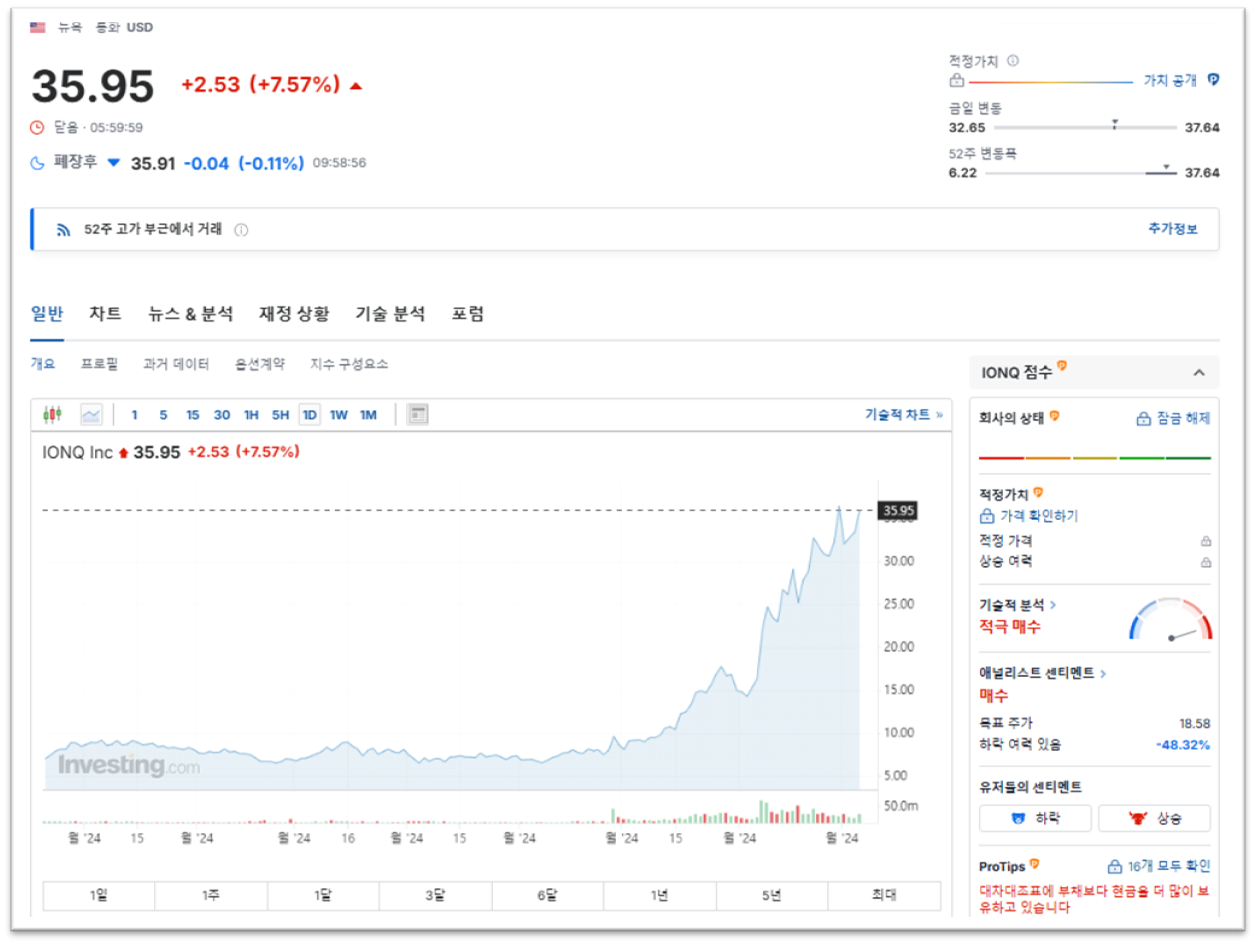Select the 1 minute interval
Viewport: 1256px width, 945px height.
pos(135,414)
